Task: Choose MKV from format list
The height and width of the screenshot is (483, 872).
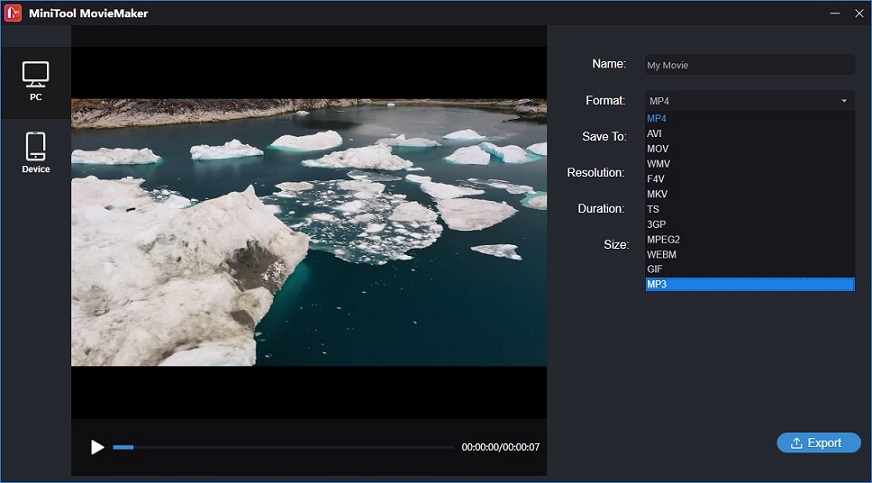Action: point(750,194)
